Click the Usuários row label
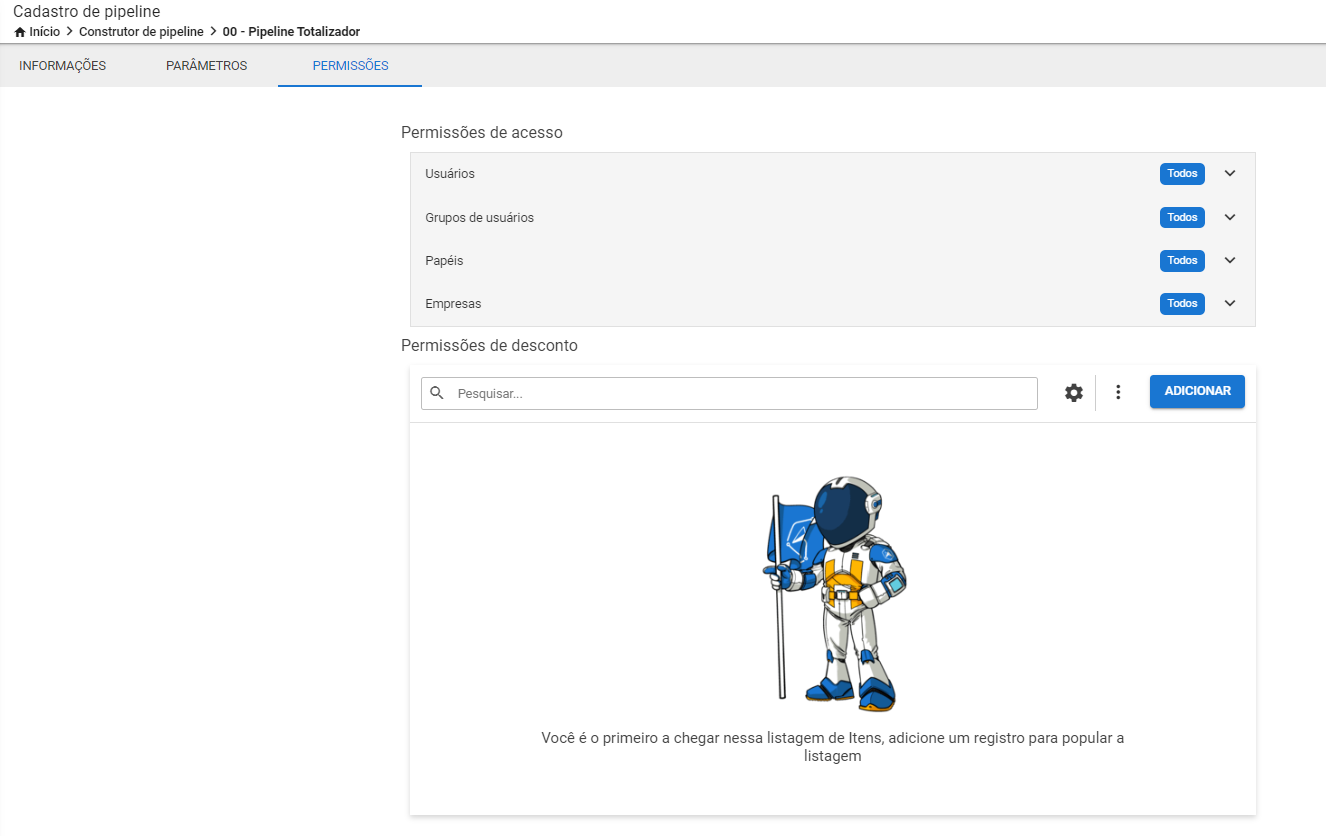Screen dimensions: 1326x836 coord(450,174)
